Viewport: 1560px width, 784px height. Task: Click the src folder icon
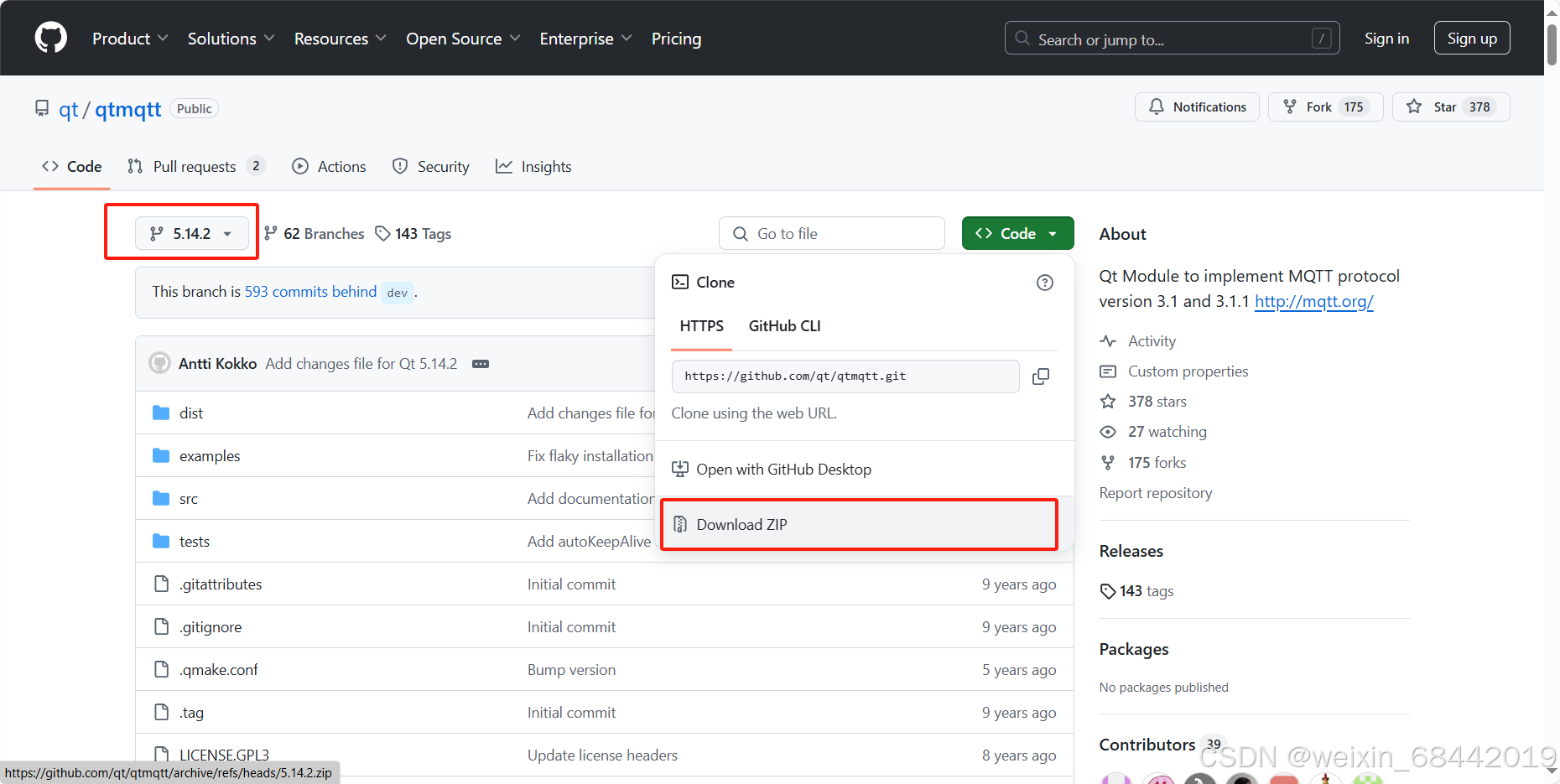(161, 498)
